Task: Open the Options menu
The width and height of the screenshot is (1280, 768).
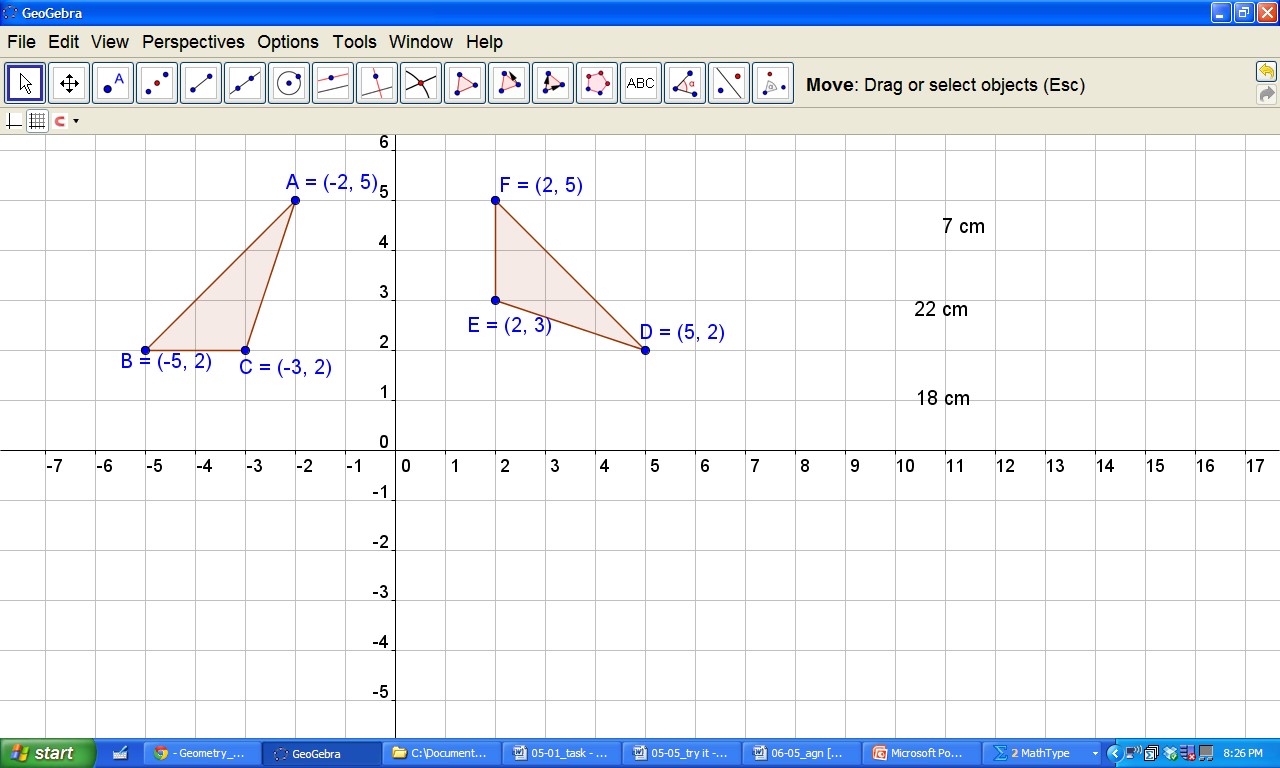Action: (288, 42)
